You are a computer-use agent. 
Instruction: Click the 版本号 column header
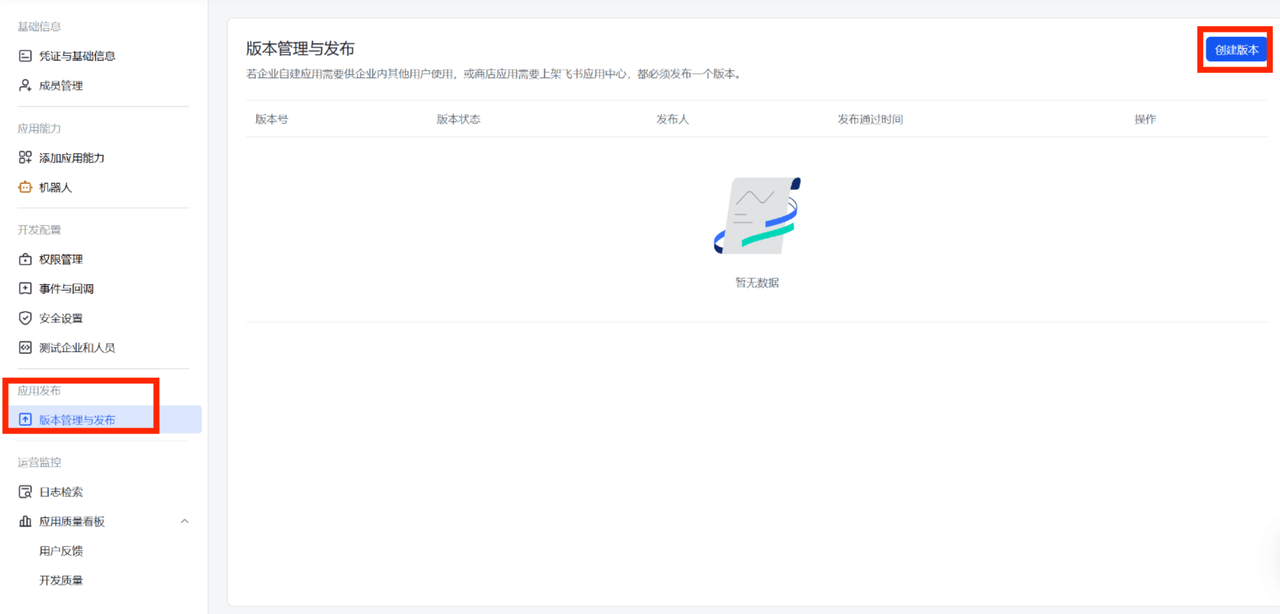pos(272,119)
